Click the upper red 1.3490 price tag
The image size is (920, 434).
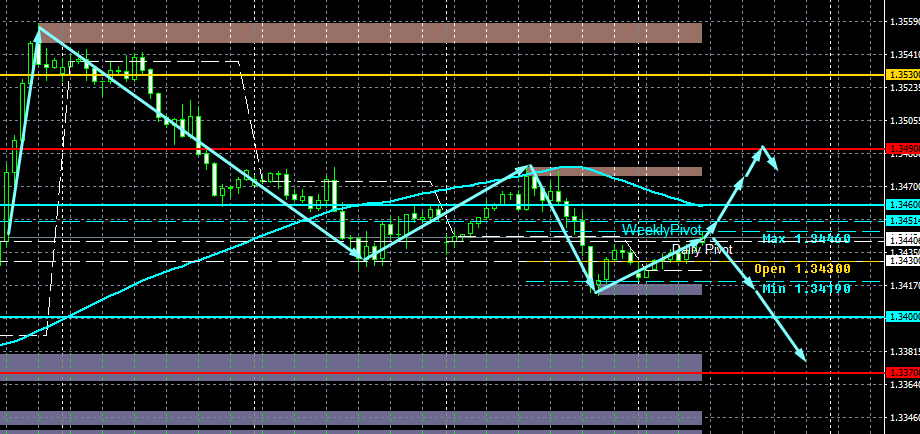[x=902, y=149]
